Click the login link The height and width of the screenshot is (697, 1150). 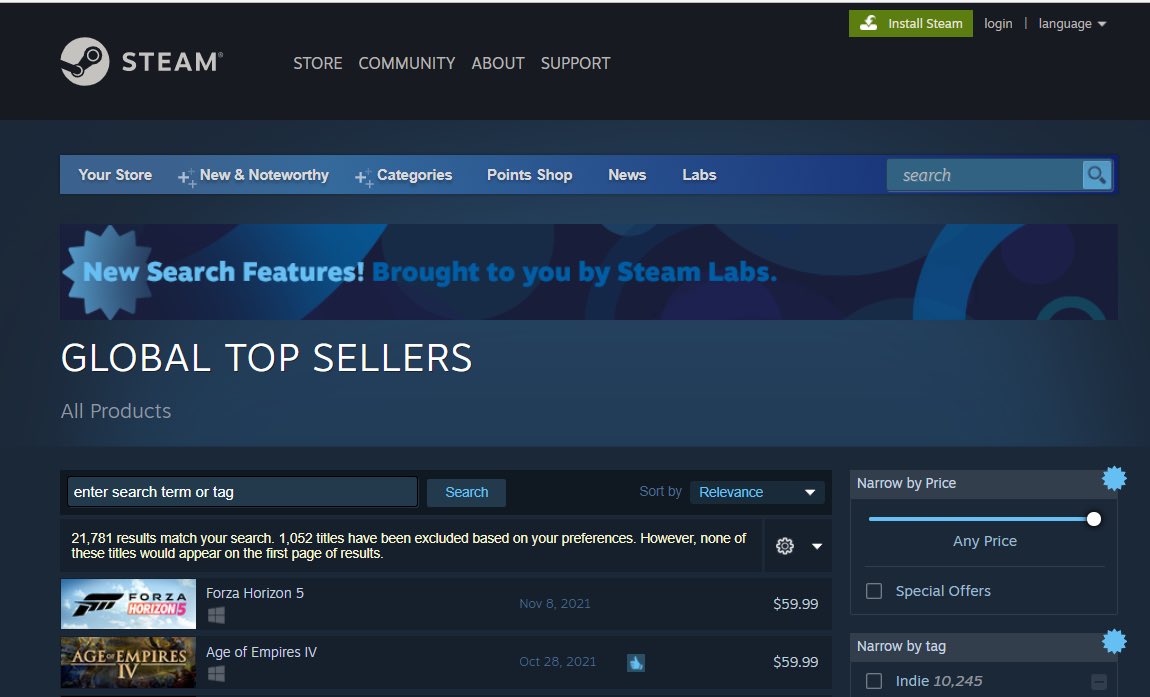click(x=997, y=23)
